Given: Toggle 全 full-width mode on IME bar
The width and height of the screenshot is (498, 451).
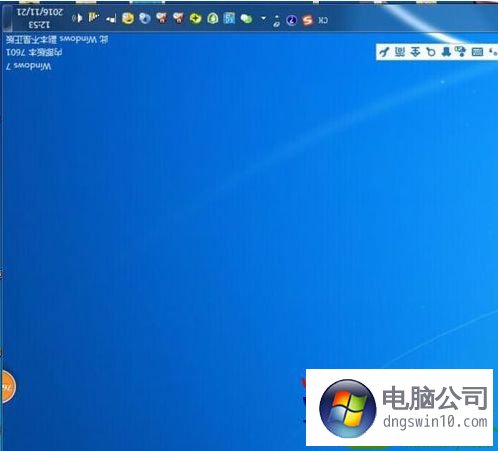Looking at the screenshot, I should (415, 52).
